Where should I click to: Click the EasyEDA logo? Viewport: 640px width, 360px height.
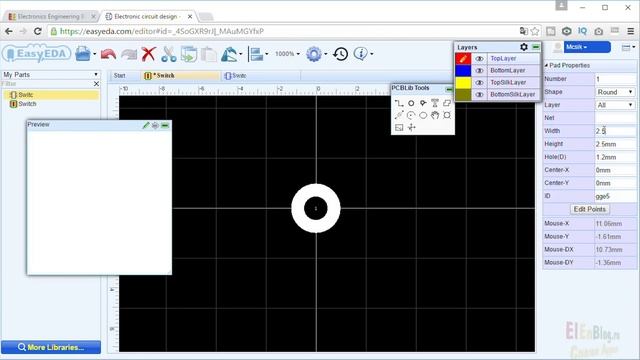pyautogui.click(x=37, y=54)
